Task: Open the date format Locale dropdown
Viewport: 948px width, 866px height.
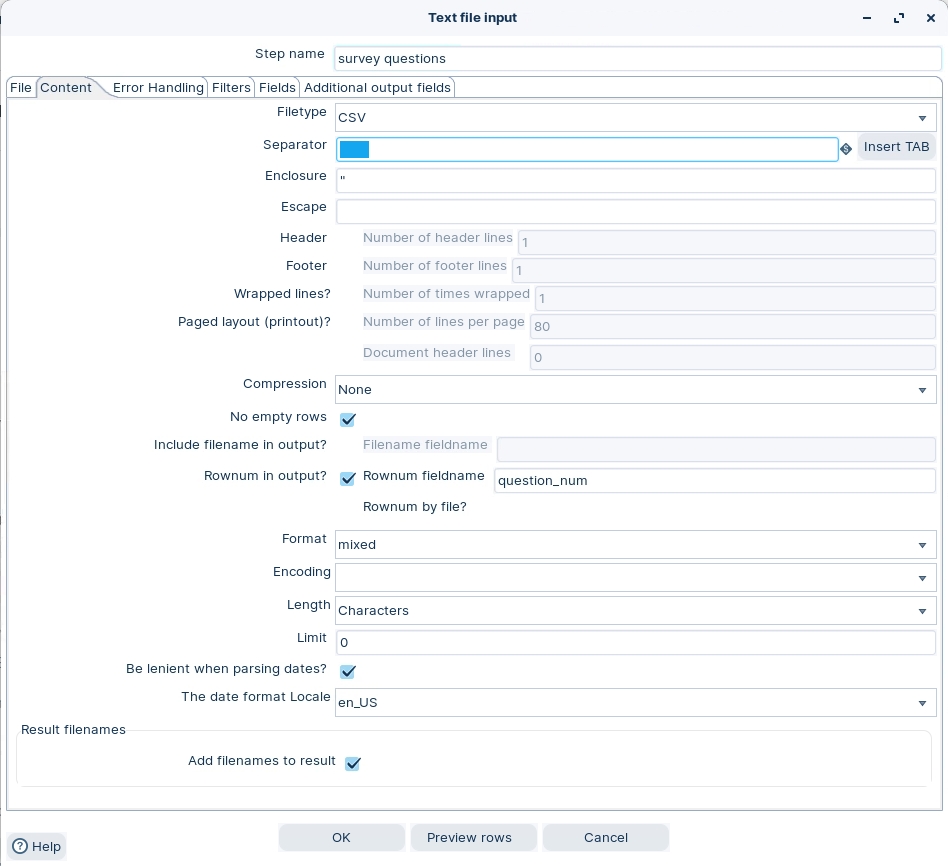Action: coord(922,703)
